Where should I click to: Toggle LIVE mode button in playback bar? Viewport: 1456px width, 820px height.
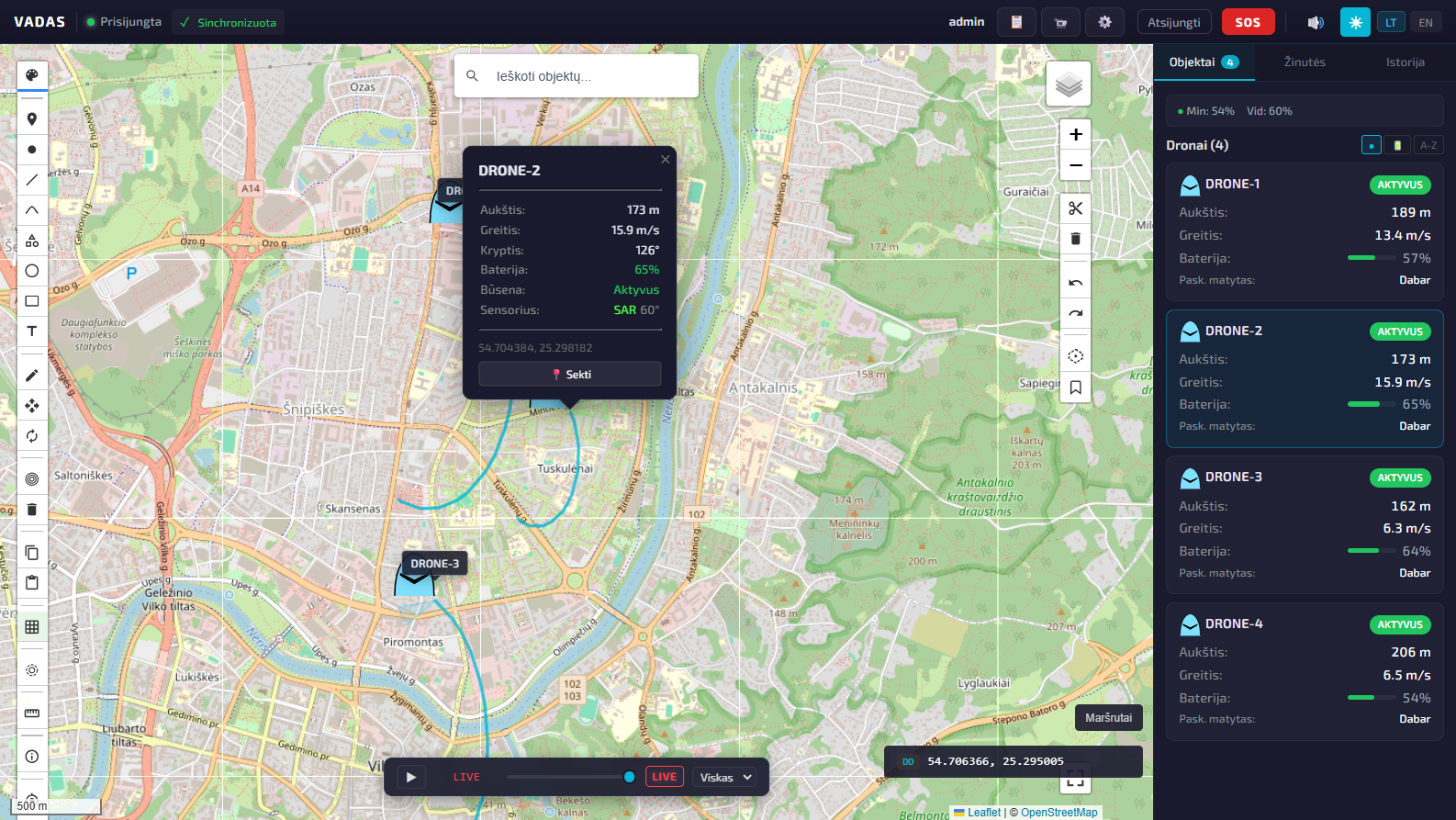click(665, 777)
